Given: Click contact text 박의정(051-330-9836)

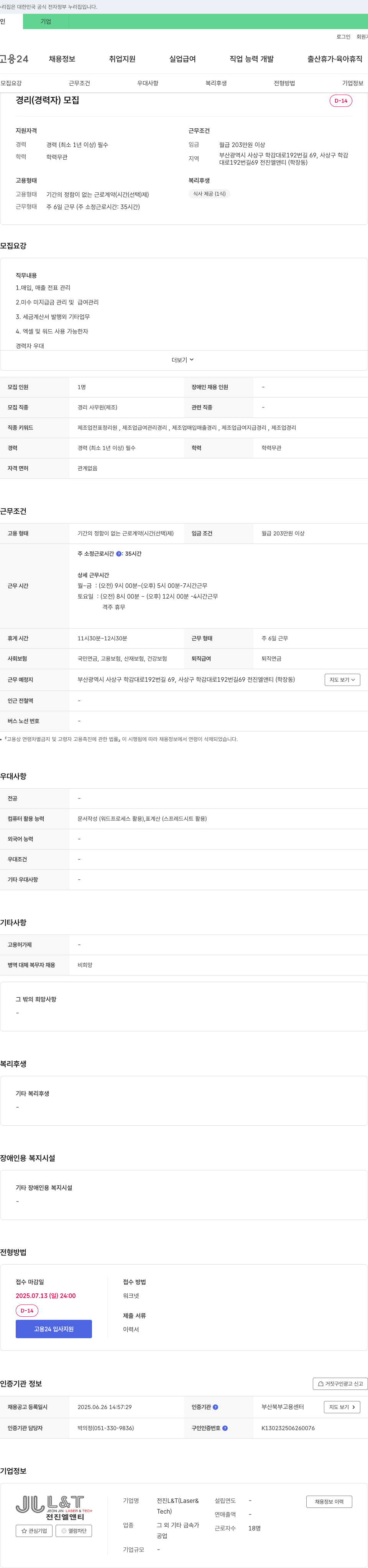Looking at the screenshot, I should (105, 1428).
